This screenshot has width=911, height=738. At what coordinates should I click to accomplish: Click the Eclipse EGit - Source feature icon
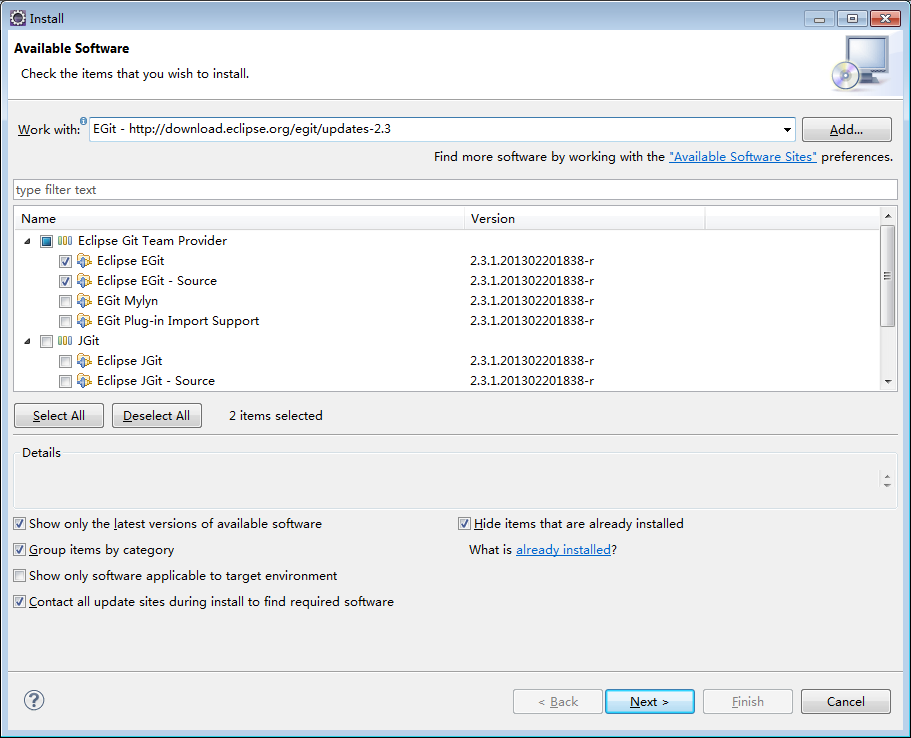tap(84, 281)
